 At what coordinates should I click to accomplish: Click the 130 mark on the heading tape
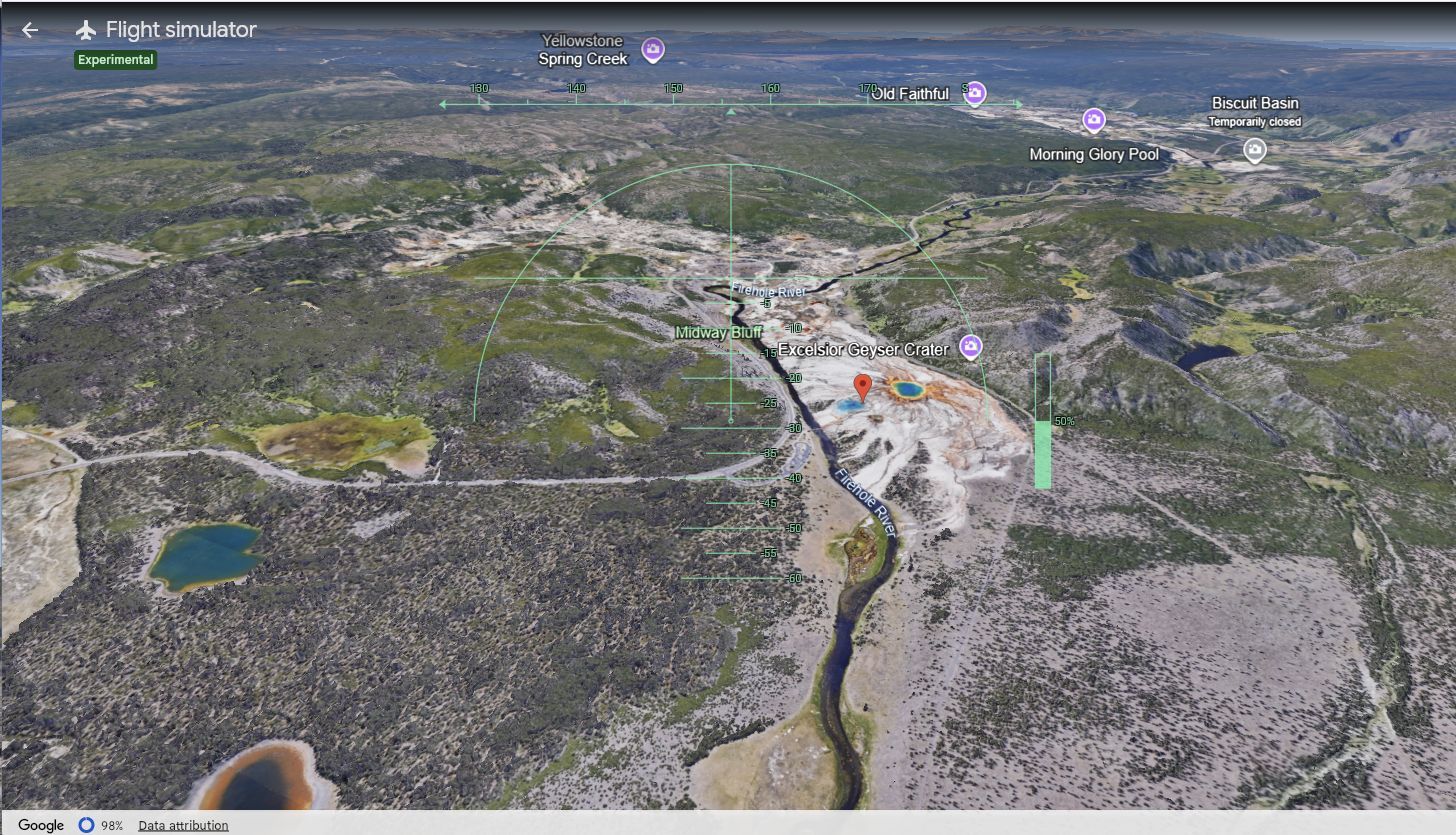point(480,89)
